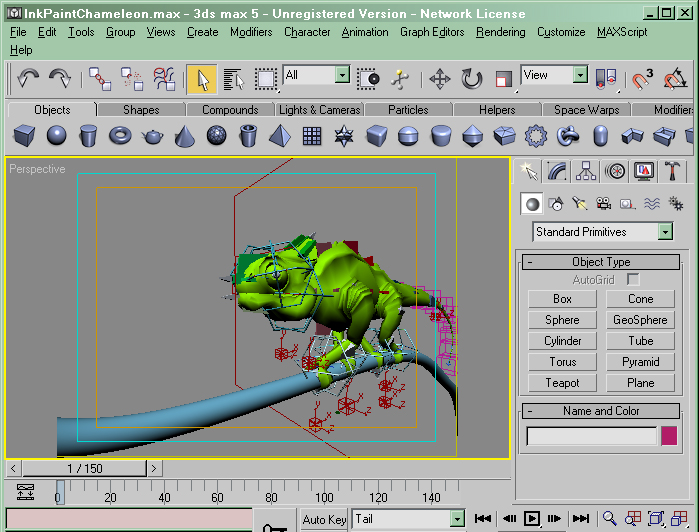Choose the Lights category icon
Image resolution: width=699 pixels, height=532 pixels.
pyautogui.click(x=579, y=203)
